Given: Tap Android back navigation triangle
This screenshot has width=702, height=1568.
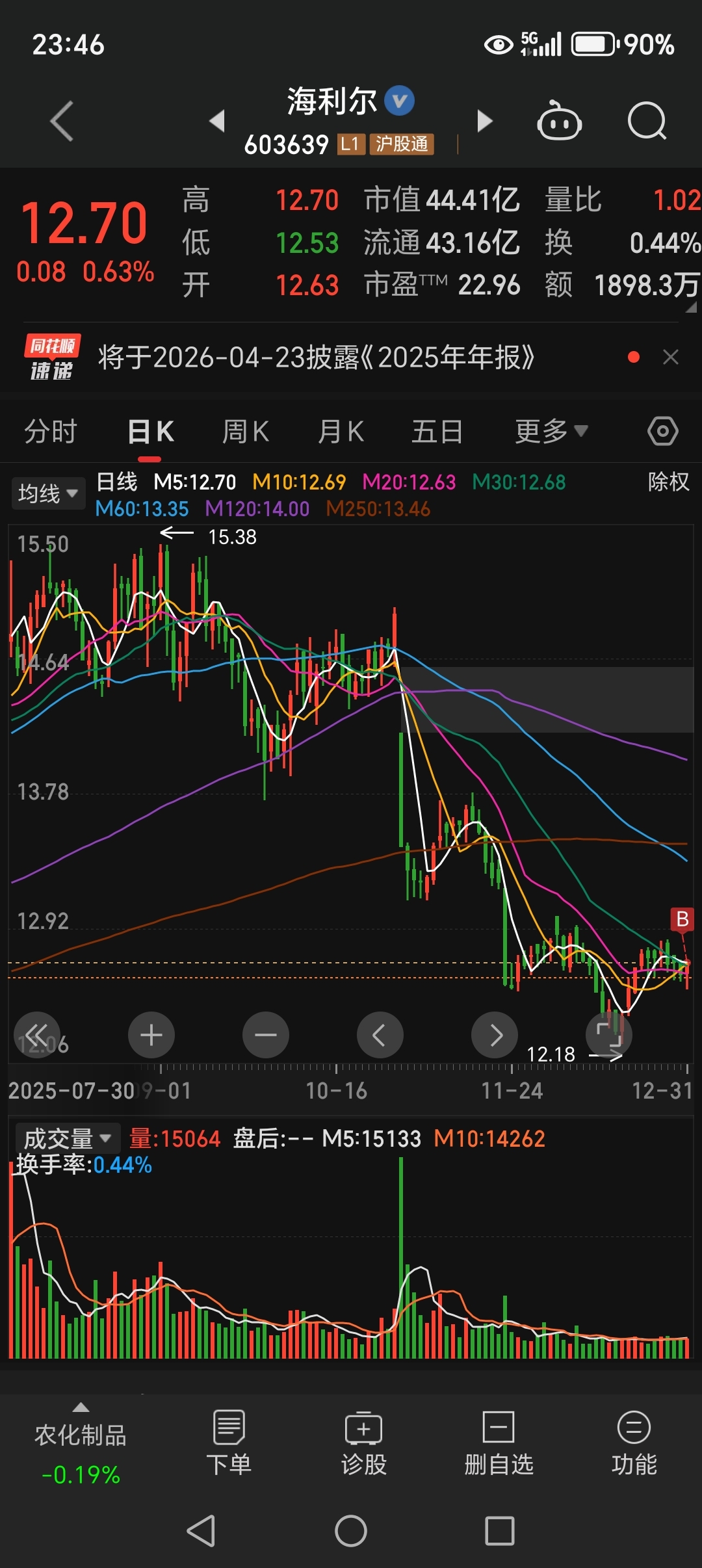Looking at the screenshot, I should 201,1531.
